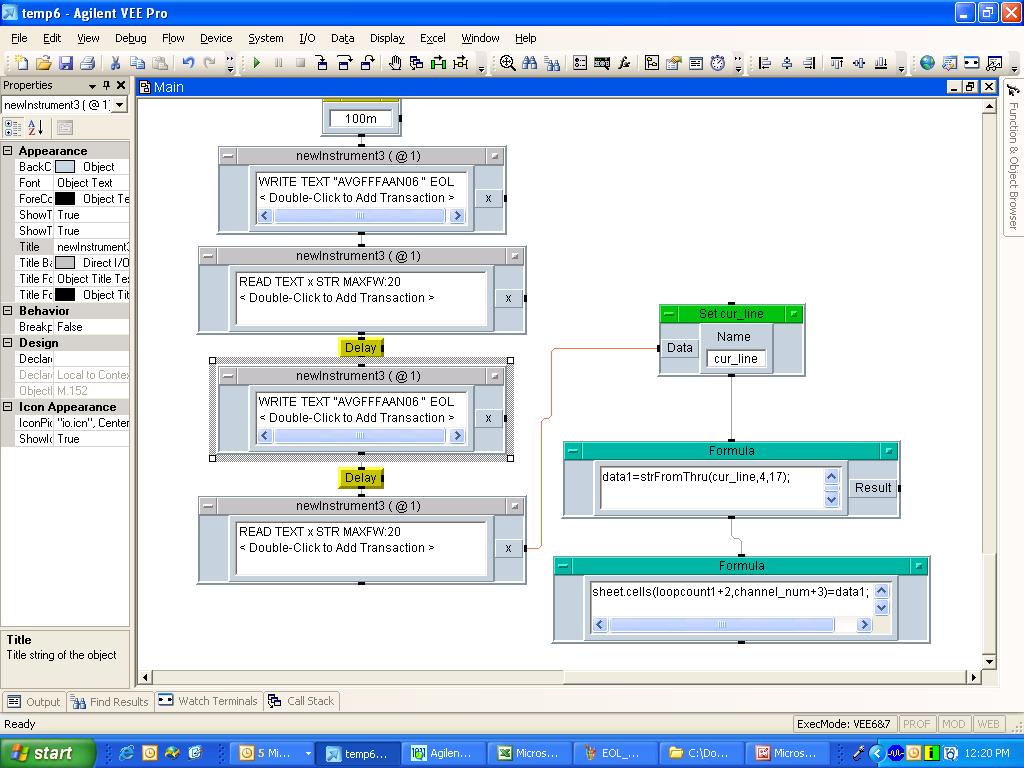Click the binoculars Find icon

tap(529, 63)
